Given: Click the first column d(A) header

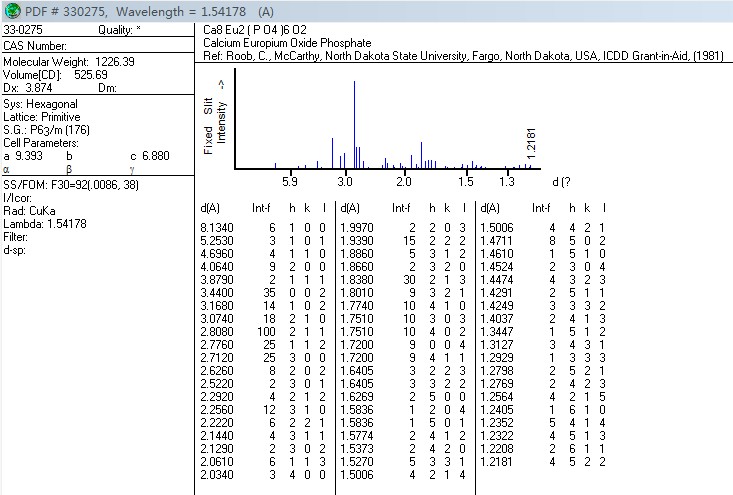Looking at the screenshot, I should pyautogui.click(x=210, y=208).
